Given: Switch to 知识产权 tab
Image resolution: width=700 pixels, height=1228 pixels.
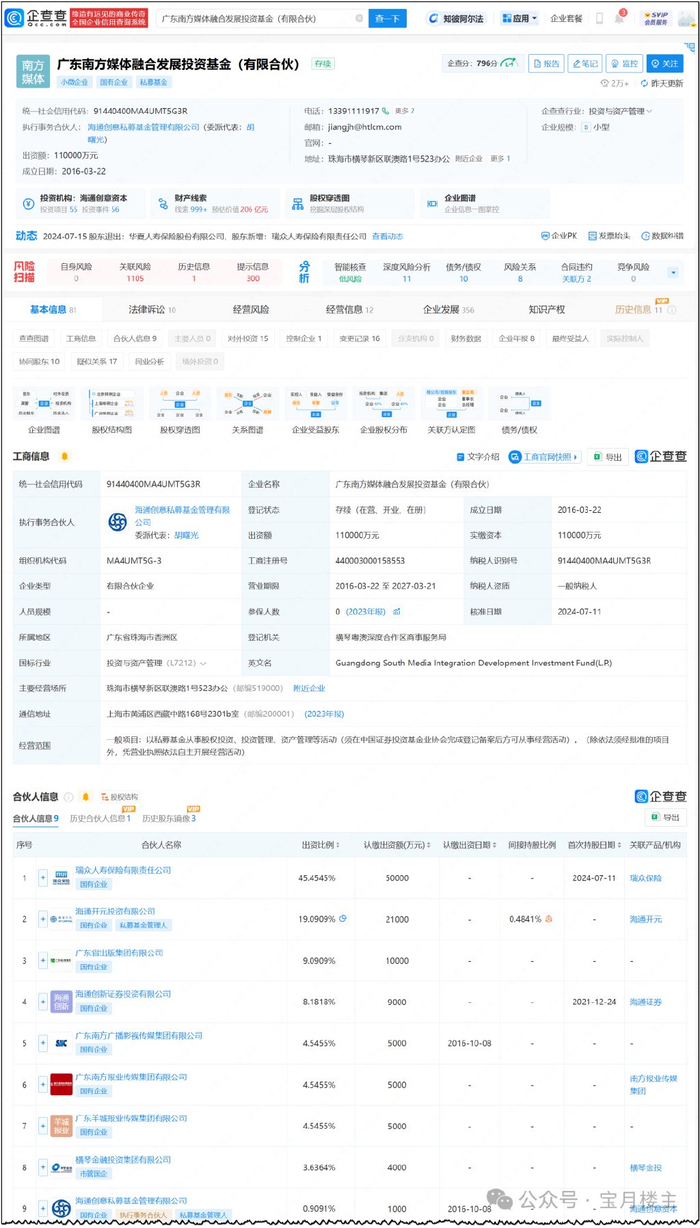Looking at the screenshot, I should tap(547, 310).
